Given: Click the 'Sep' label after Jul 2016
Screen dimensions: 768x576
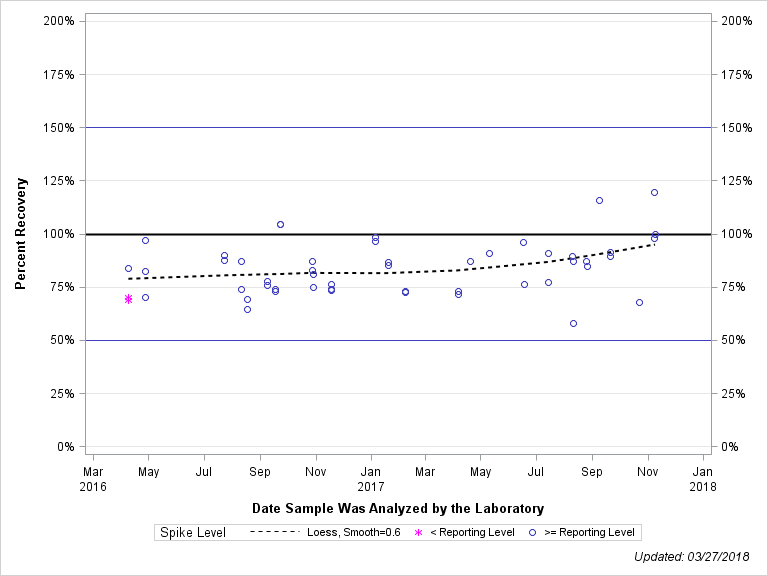Looking at the screenshot, I should pyautogui.click(x=260, y=472).
